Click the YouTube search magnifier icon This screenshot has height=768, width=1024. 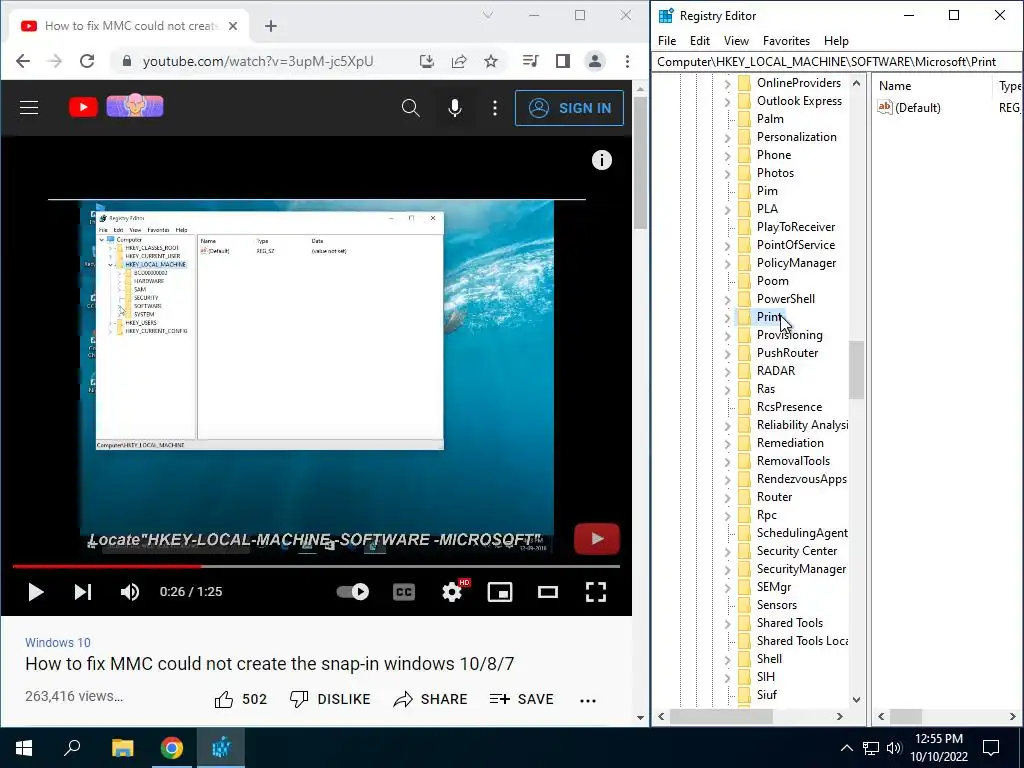[410, 108]
